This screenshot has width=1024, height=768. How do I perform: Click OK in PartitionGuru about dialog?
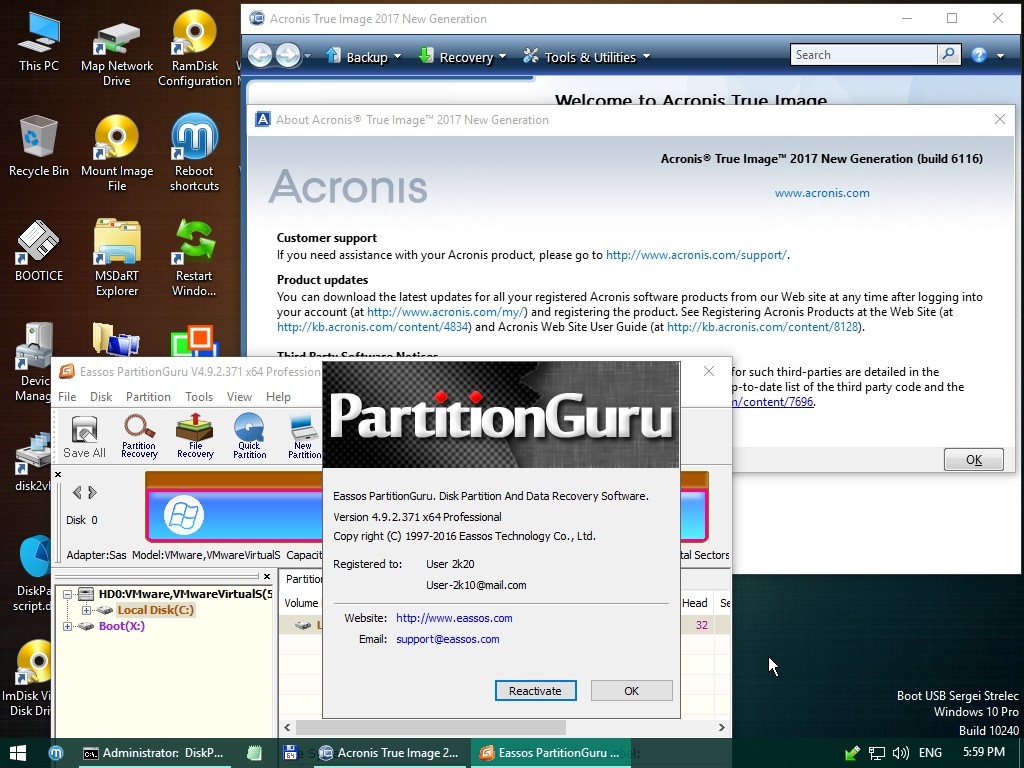(x=632, y=691)
